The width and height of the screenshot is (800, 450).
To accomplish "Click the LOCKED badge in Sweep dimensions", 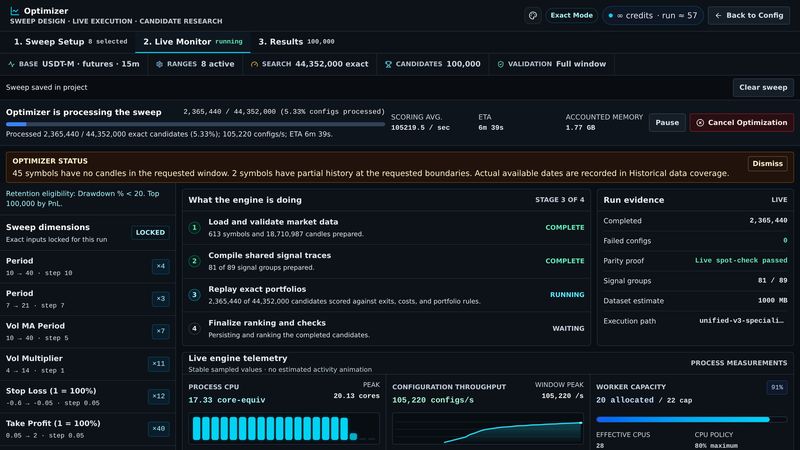I will point(150,233).
